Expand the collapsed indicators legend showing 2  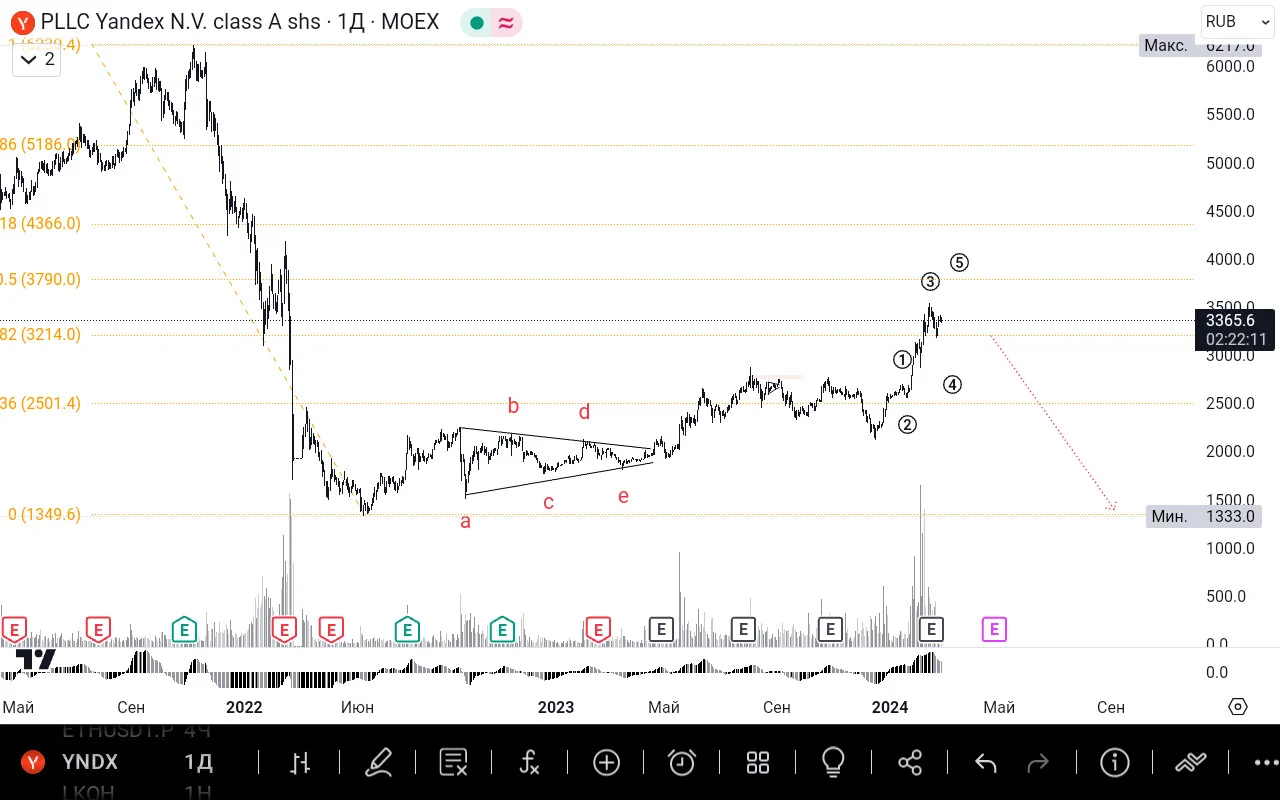35,59
